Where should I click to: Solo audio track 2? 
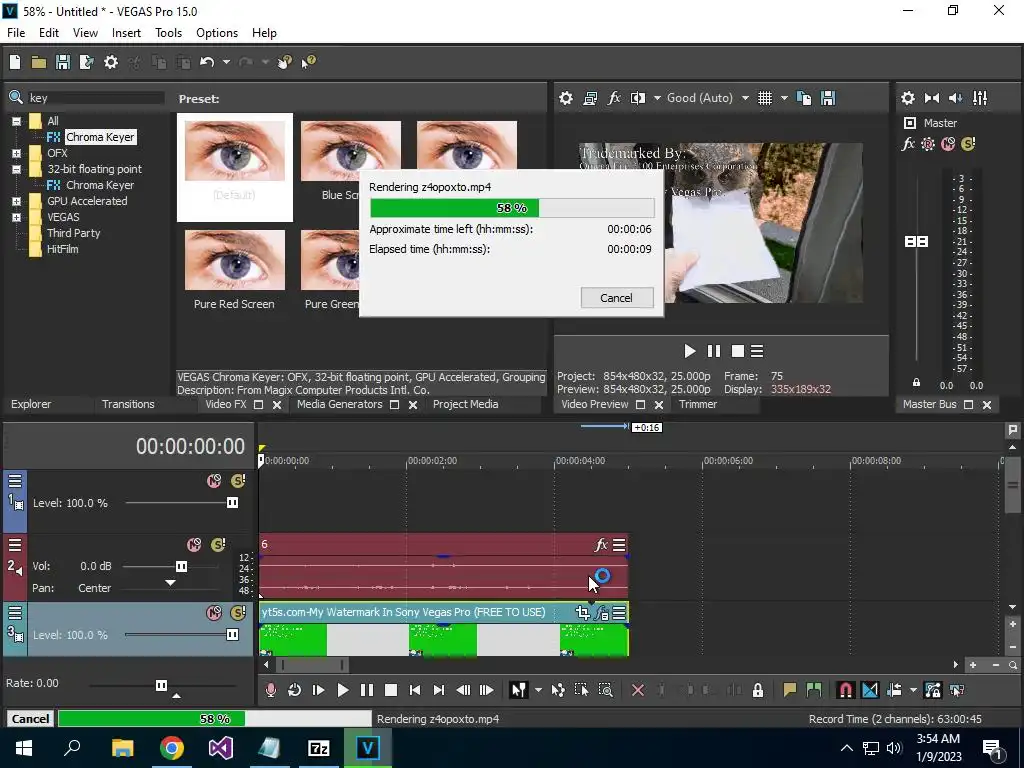coord(218,545)
